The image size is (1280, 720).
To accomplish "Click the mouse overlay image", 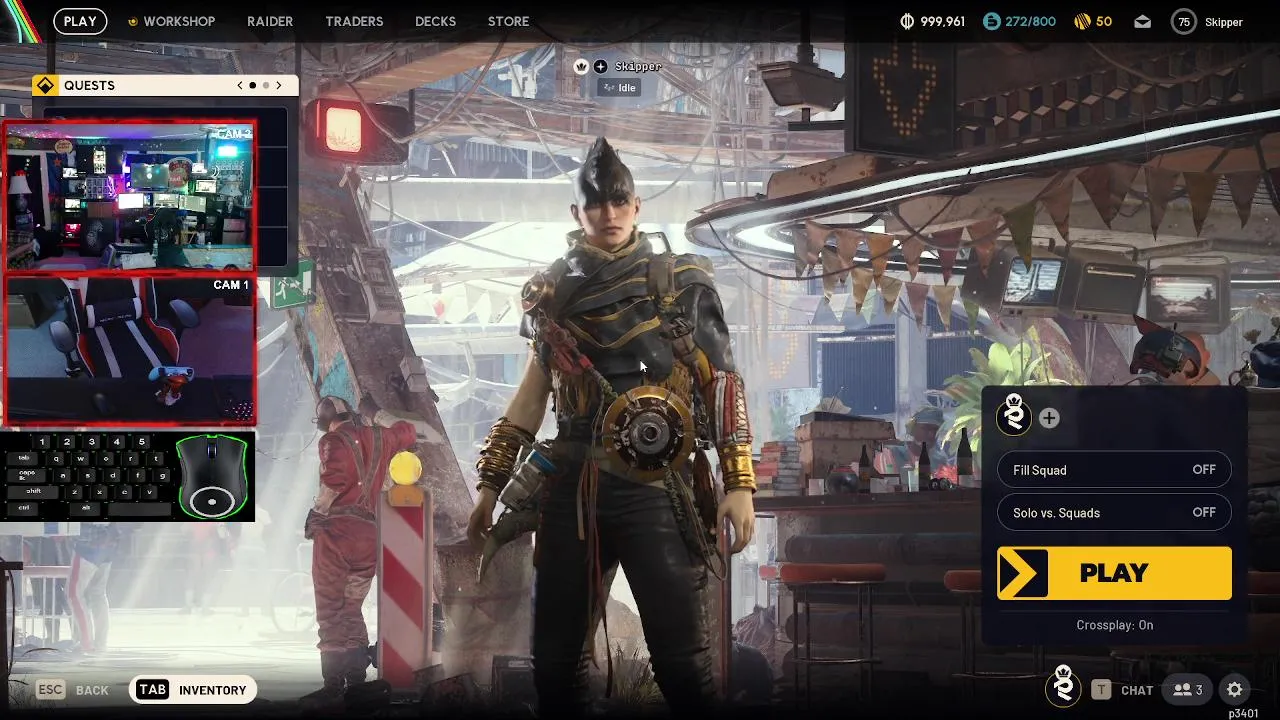I will tap(213, 475).
